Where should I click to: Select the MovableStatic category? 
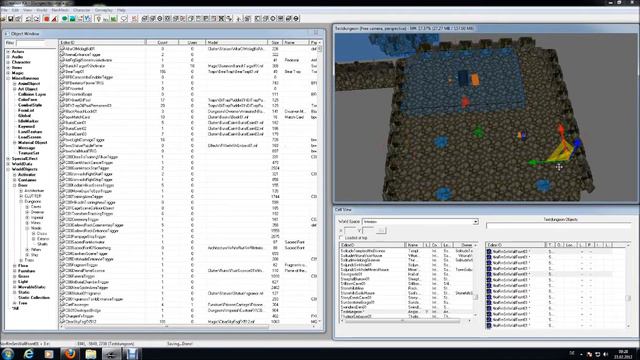[x=32, y=287]
